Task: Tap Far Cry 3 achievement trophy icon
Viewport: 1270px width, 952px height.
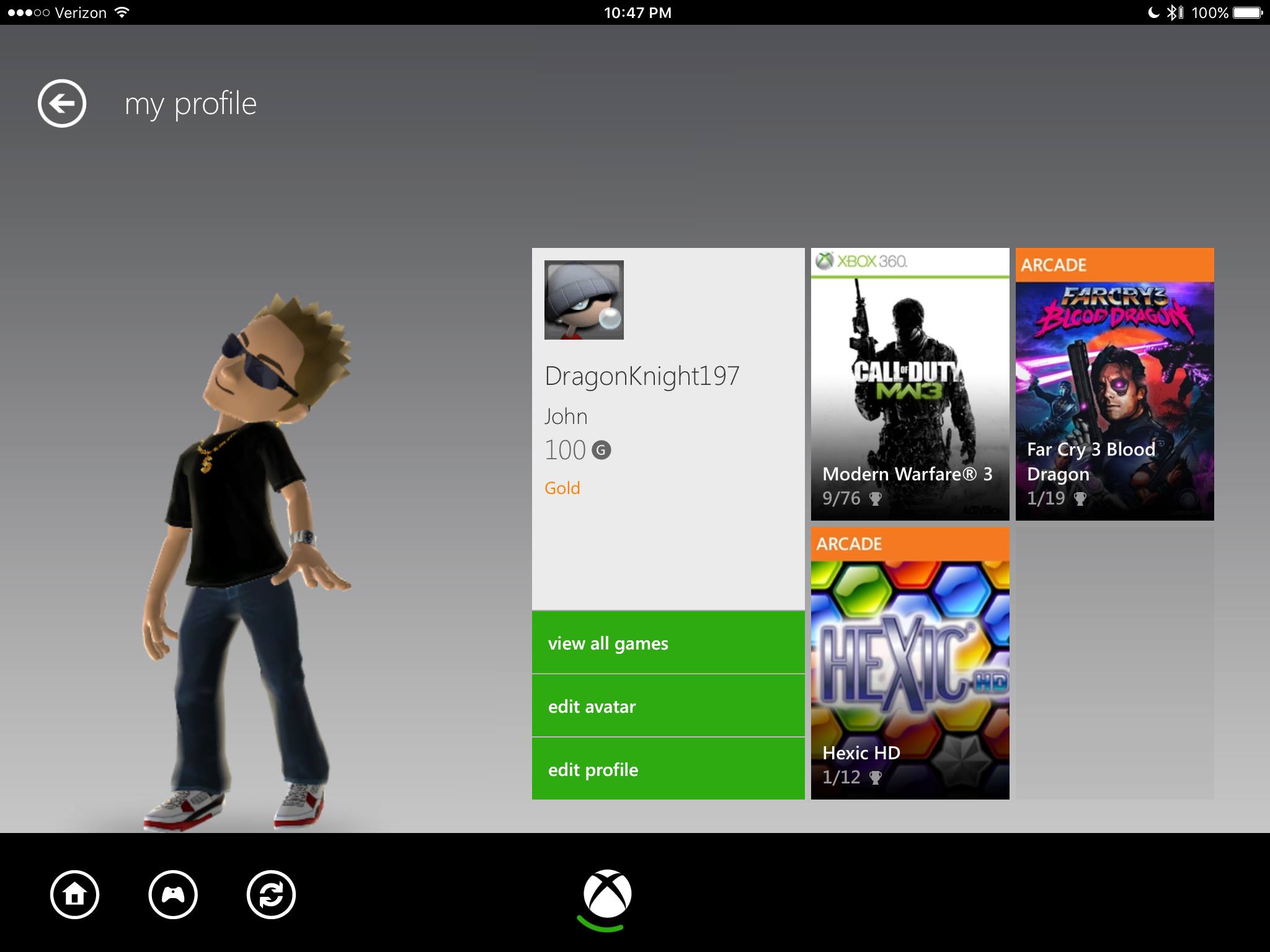Action: pyautogui.click(x=1080, y=498)
